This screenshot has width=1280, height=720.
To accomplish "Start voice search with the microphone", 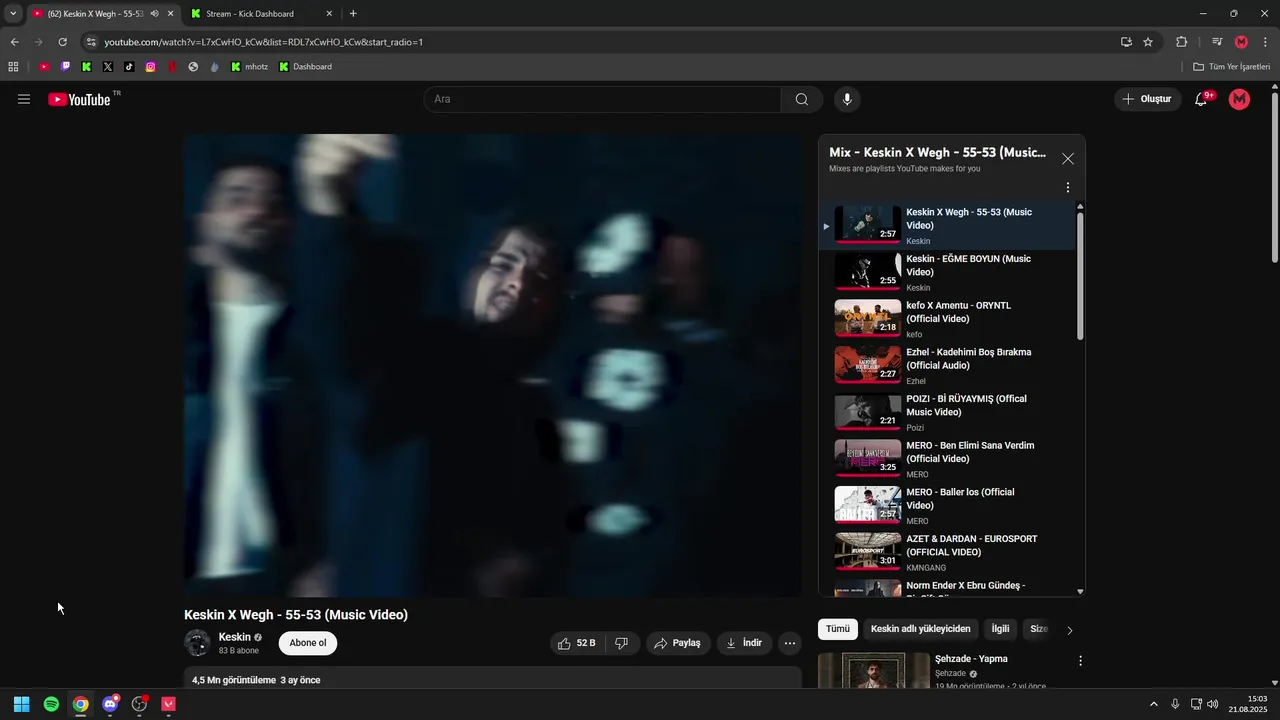I will [x=847, y=99].
